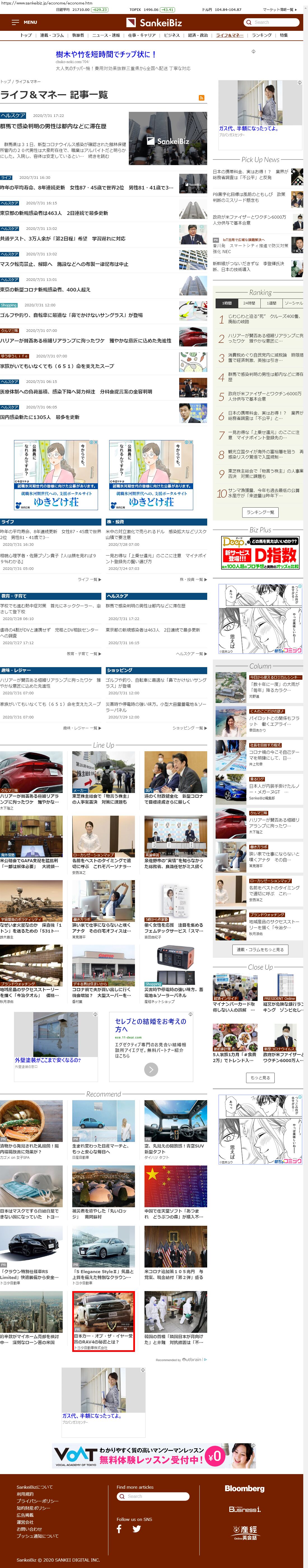
Task: Open ランキング in the navigation bar
Action: point(262,35)
